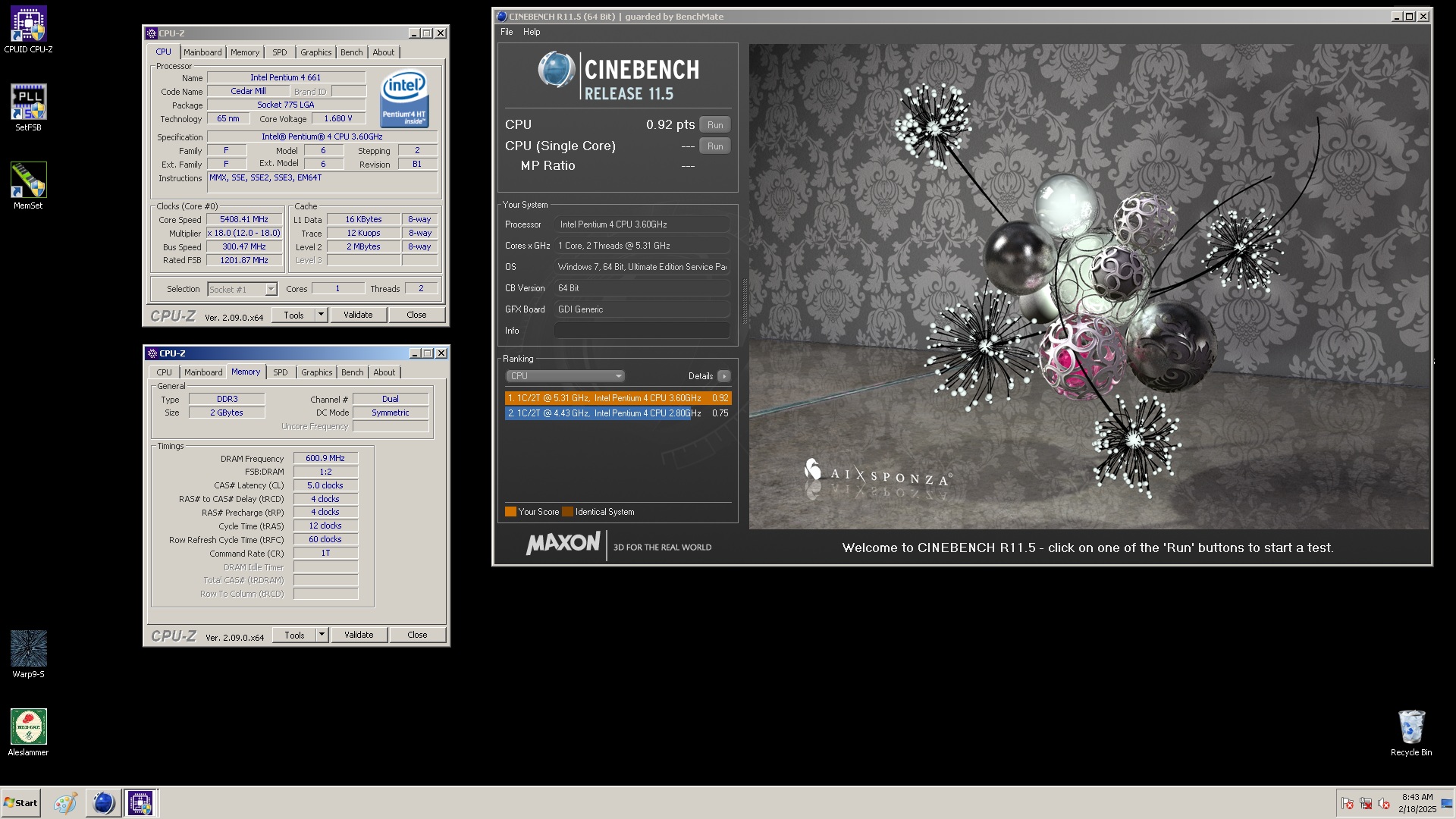Expand Tools arrow in lower CPU-Z window
This screenshot has width=1456, height=819.
click(x=322, y=635)
